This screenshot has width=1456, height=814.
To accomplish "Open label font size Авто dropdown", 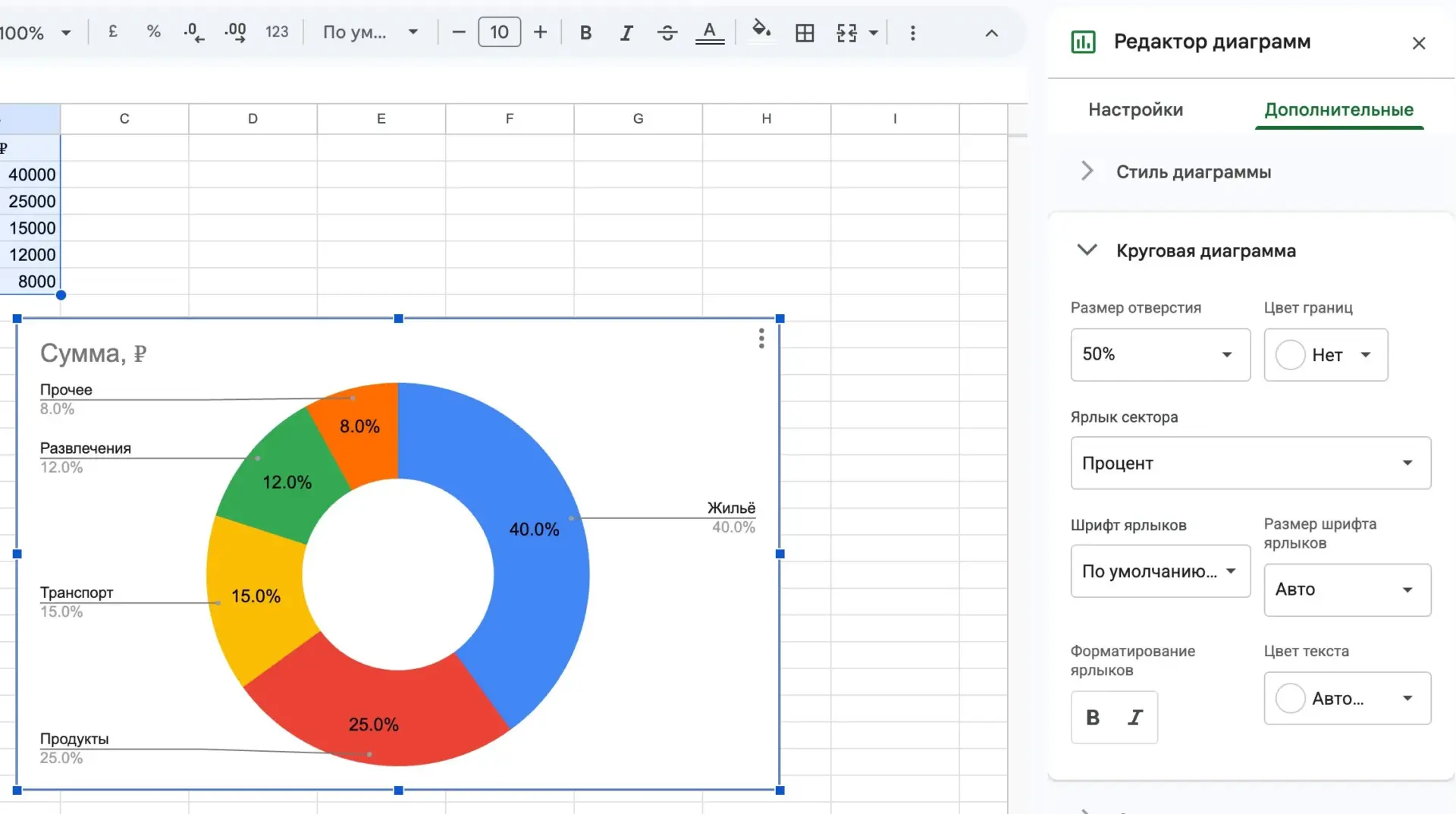I will [1347, 589].
